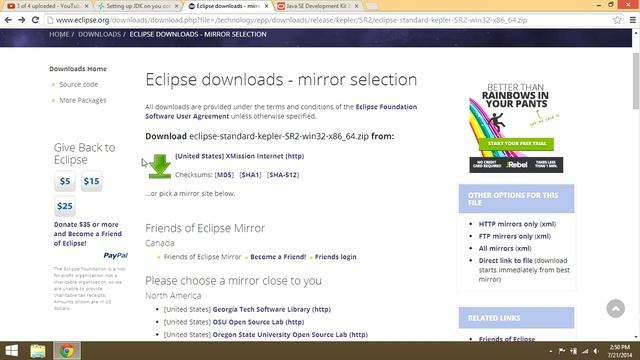Open File Explorer from the taskbar
640x360 pixels.
coord(38,351)
